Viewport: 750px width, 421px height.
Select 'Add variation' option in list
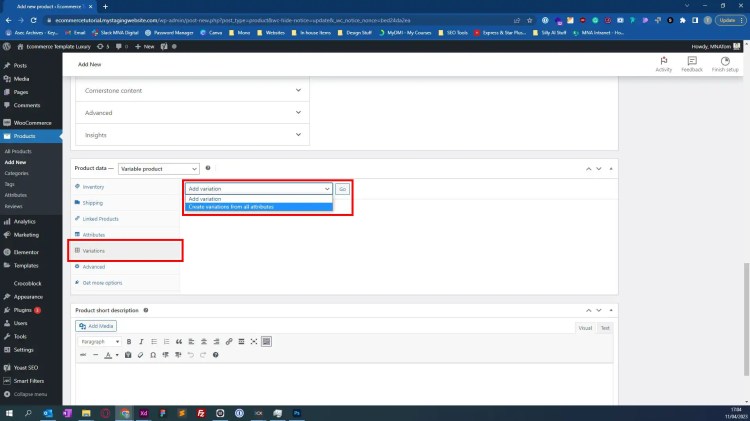coord(259,199)
